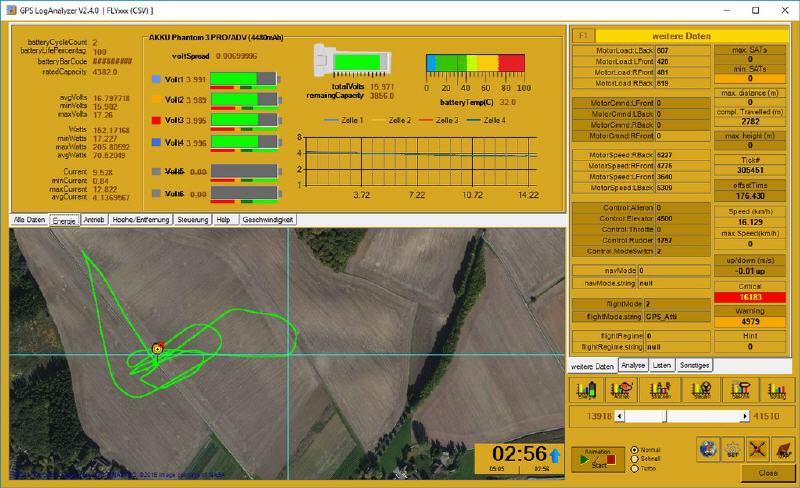Click the Control:Rudder value 1757
This screenshot has width=800, height=488.
coord(682,240)
